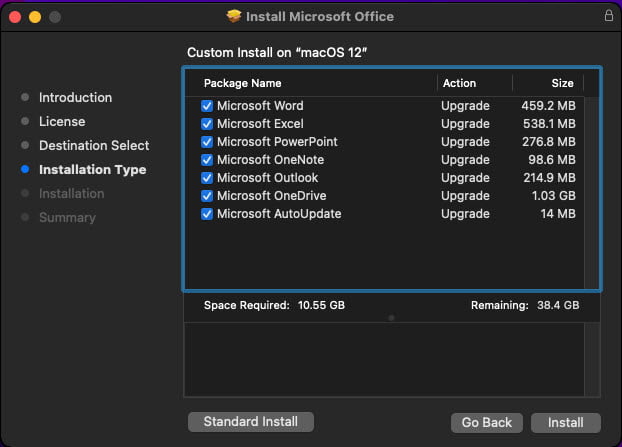This screenshot has height=447, width=622.
Task: Select the Microsoft OneNote row label
Action: tap(270, 160)
